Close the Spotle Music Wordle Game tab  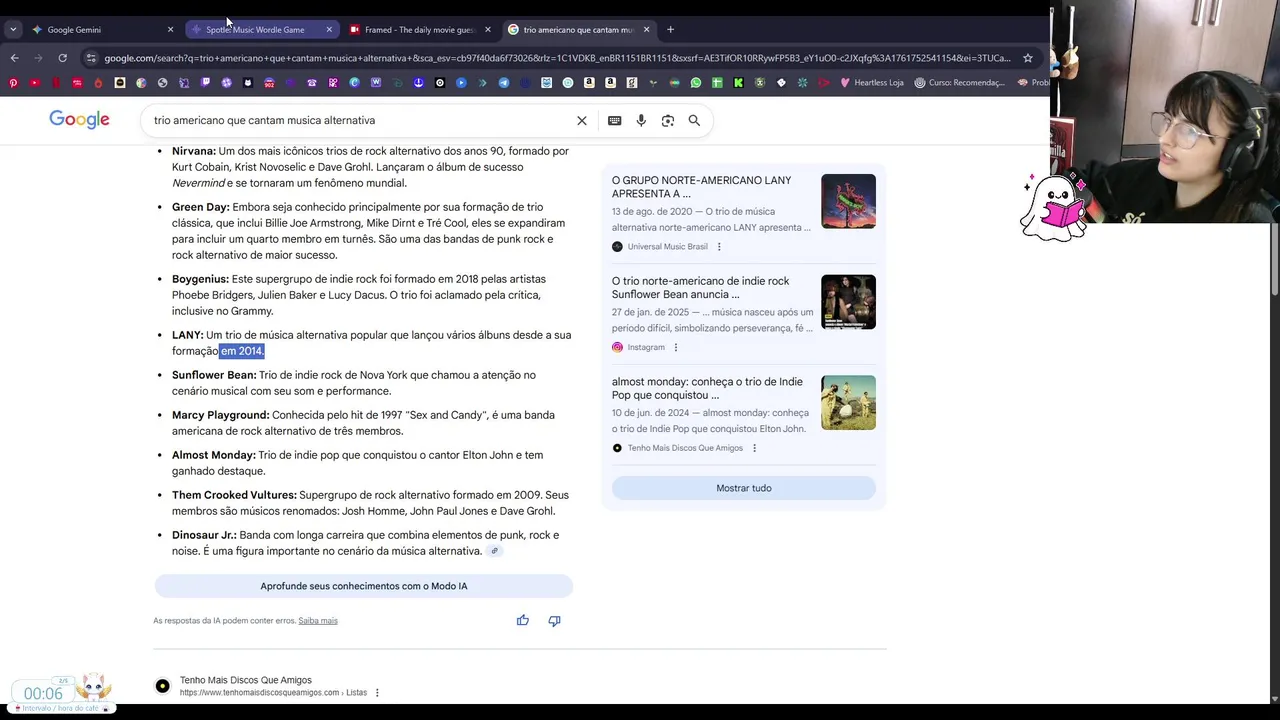pos(329,29)
